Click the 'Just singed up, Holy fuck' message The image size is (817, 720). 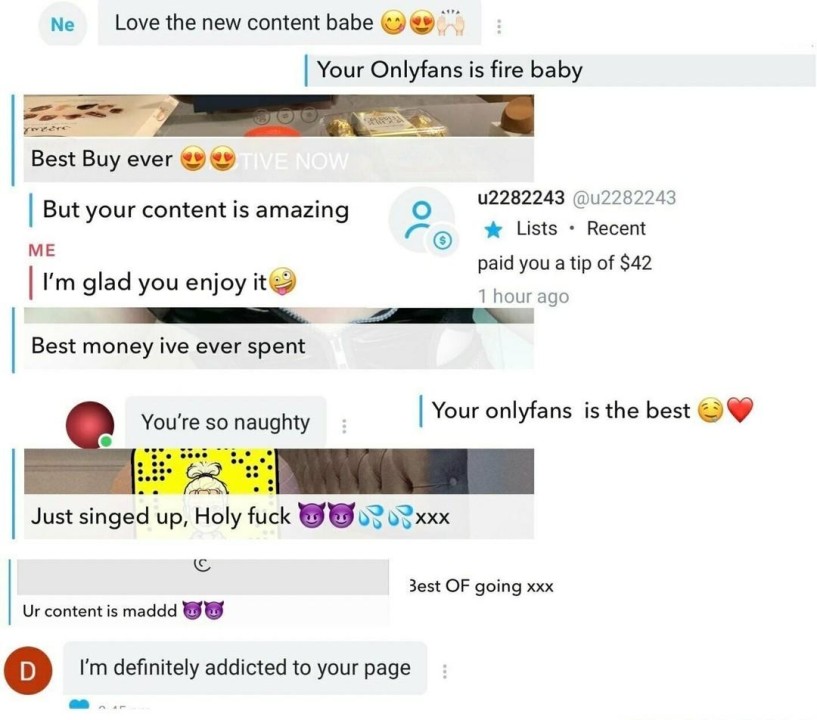(240, 516)
